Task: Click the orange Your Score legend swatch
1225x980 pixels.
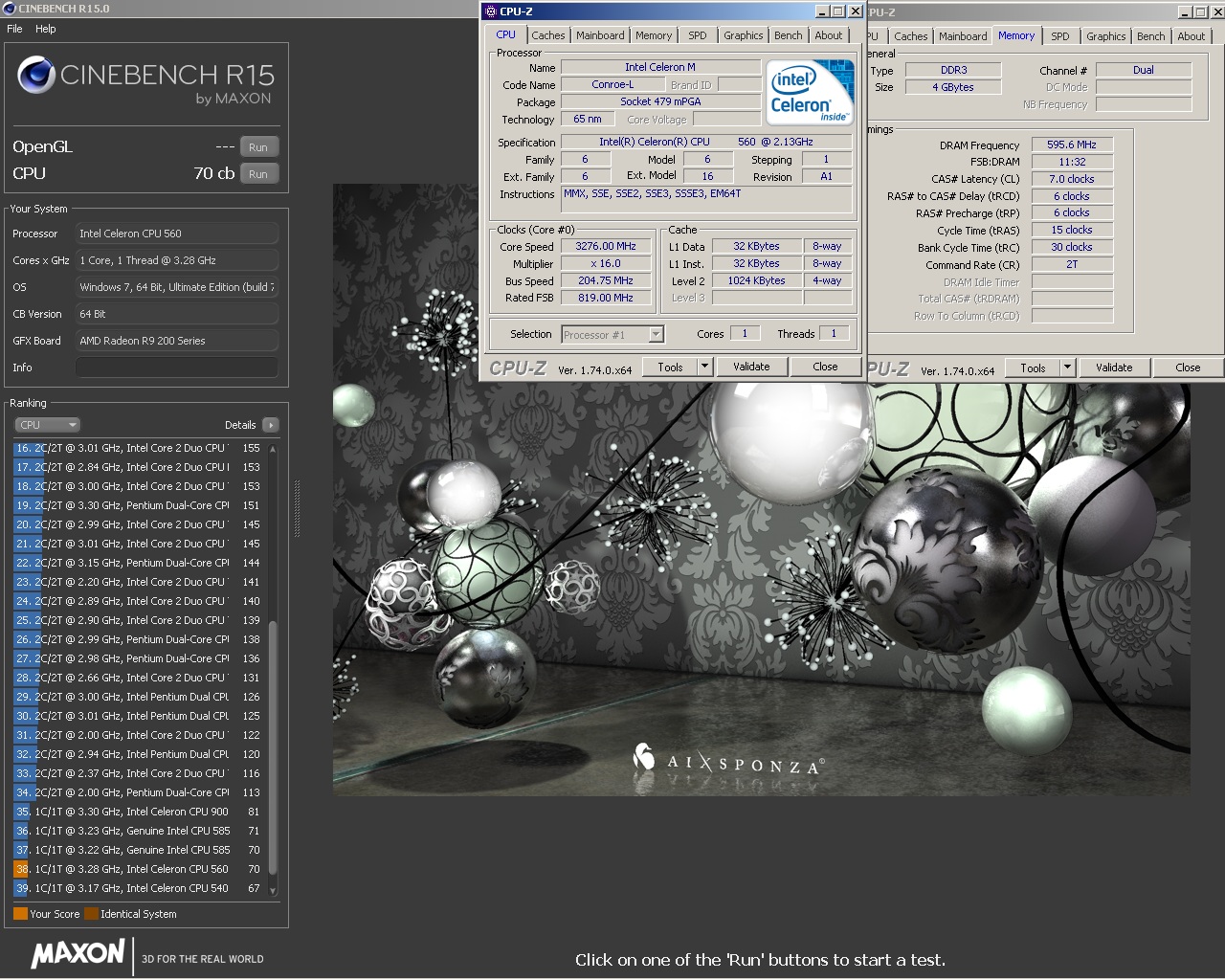Action: click(x=20, y=914)
